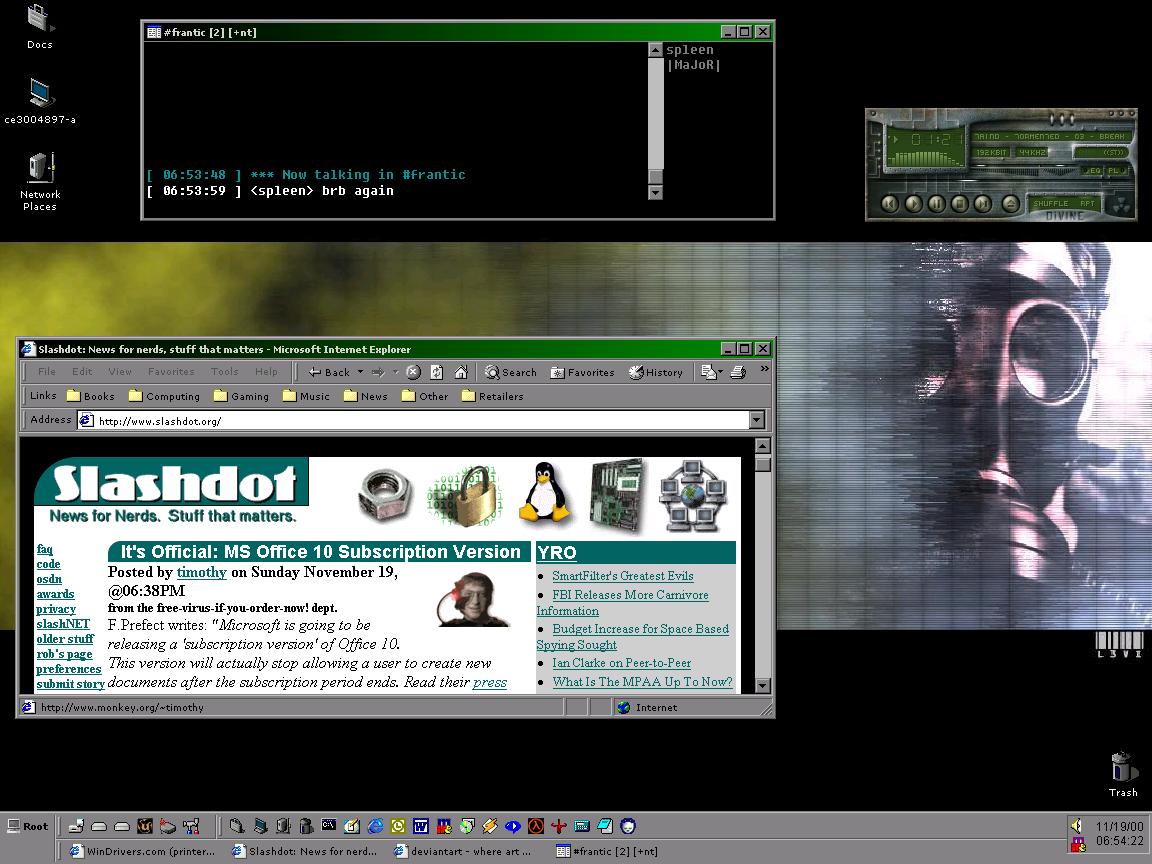This screenshot has height=864, width=1152.
Task: Open the Retailers links folder
Action: 492,396
